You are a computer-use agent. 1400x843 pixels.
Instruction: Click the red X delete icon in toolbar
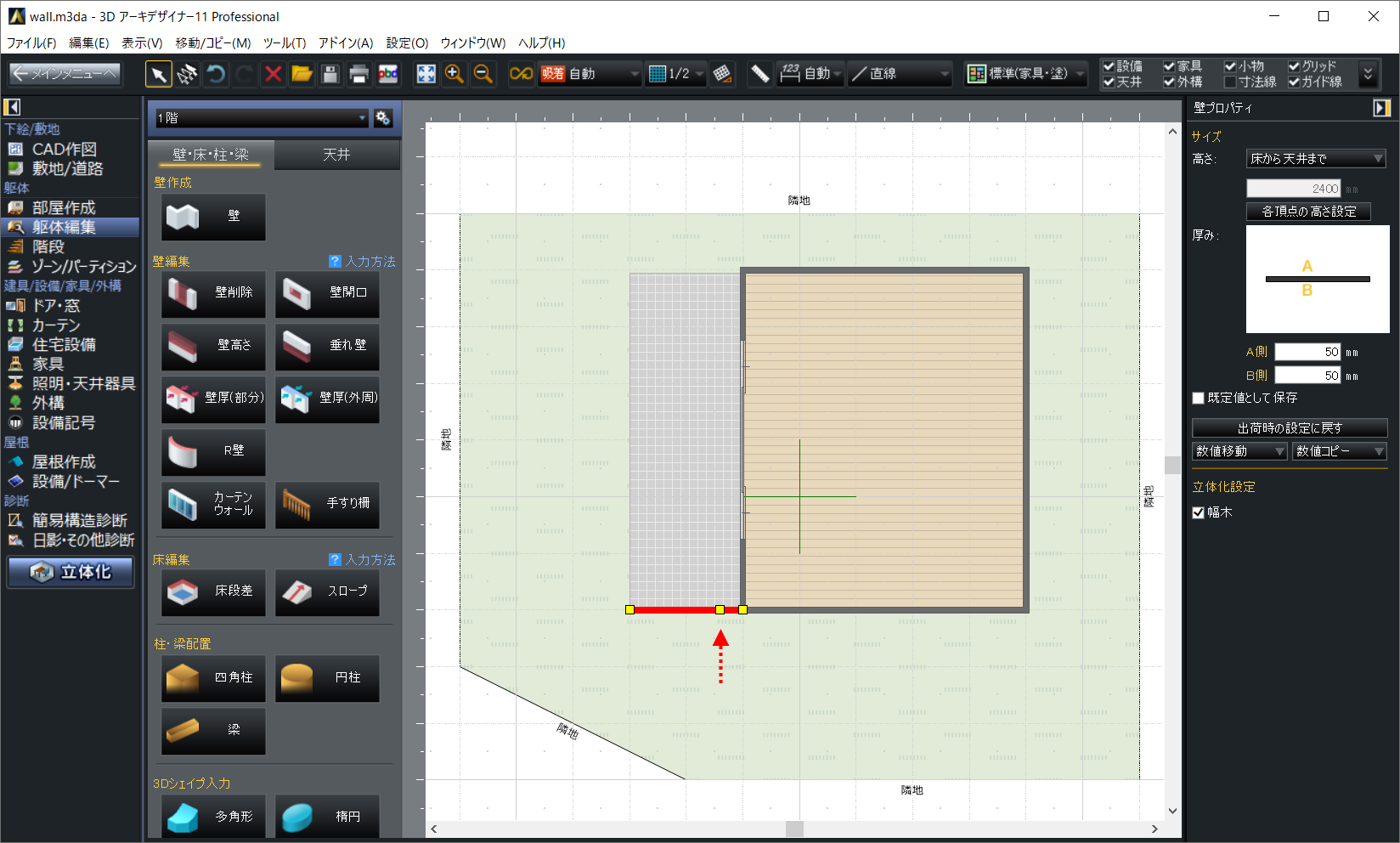273,75
